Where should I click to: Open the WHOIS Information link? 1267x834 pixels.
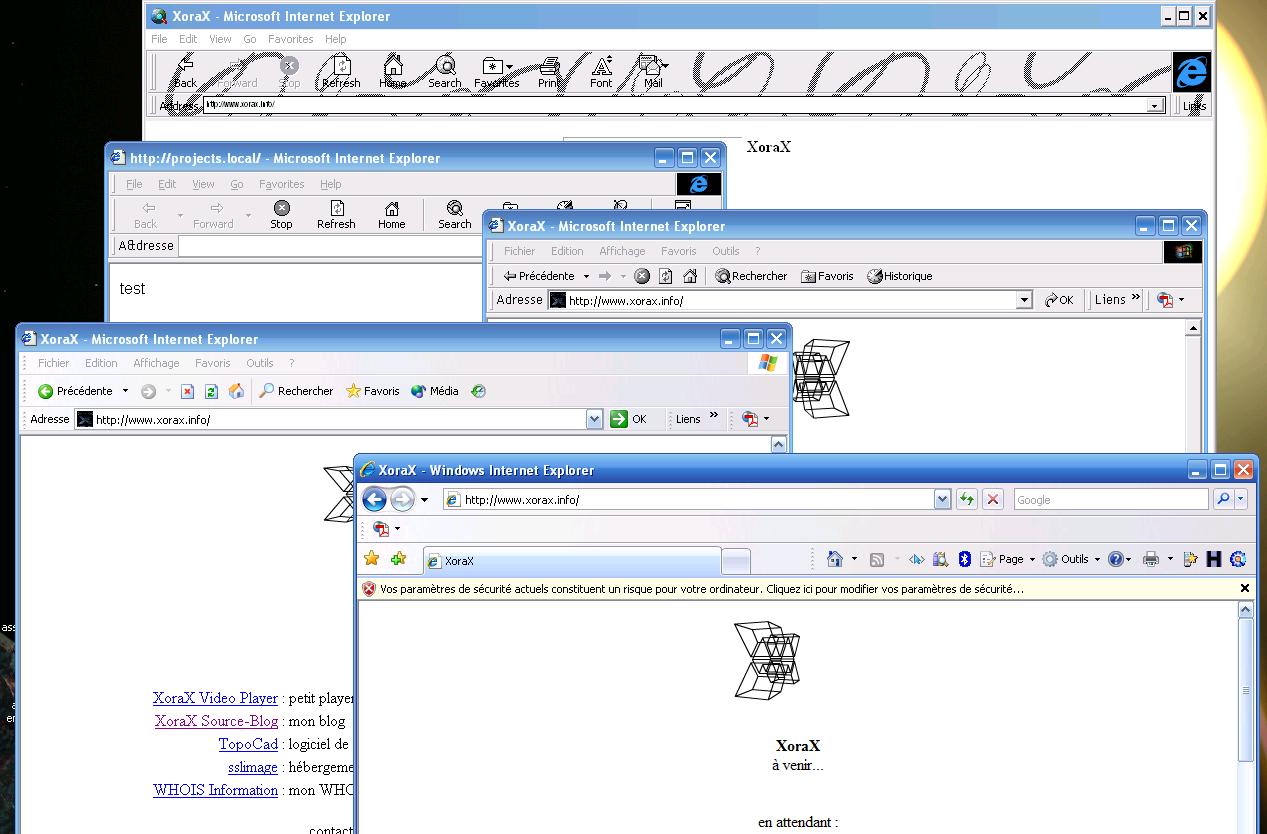(215, 790)
